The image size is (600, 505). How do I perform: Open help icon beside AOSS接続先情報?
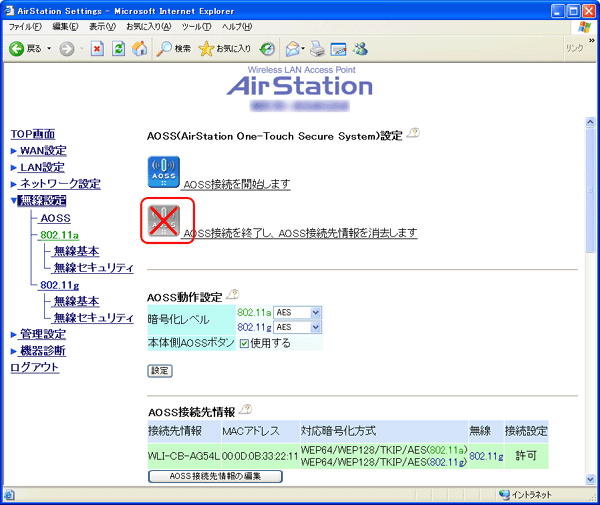(245, 409)
